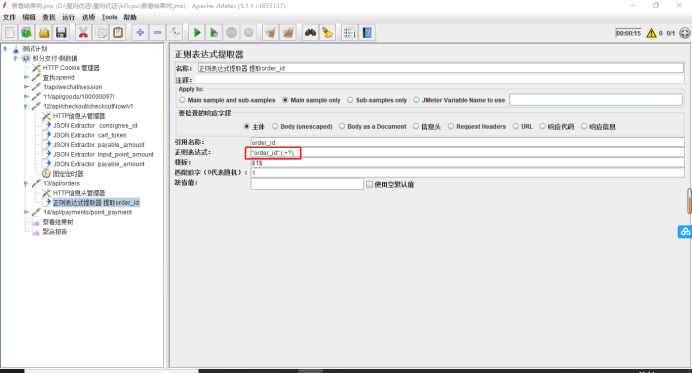Reset search with brush icon
This screenshot has height=373, width=692.
pos(327,33)
